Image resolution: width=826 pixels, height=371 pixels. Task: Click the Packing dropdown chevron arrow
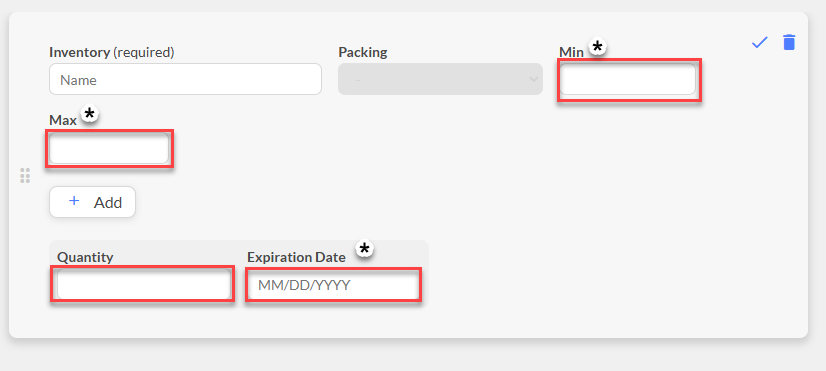(533, 80)
